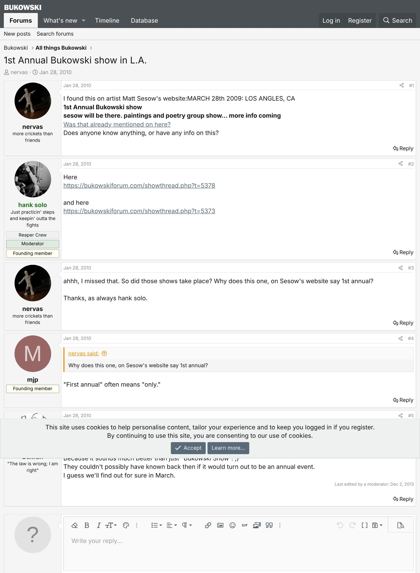Open the font size dropdown
420x573 pixels.
coord(111,525)
